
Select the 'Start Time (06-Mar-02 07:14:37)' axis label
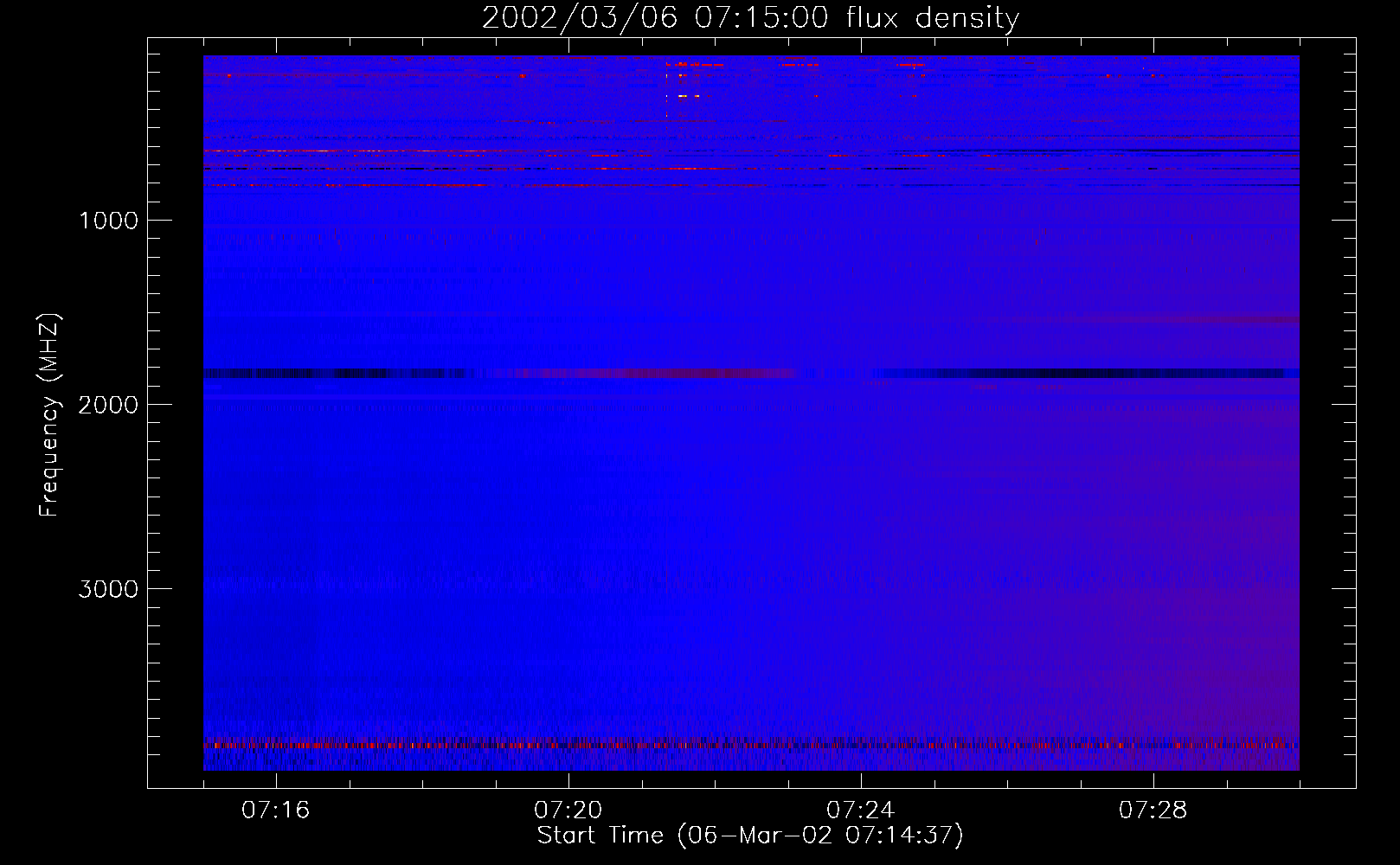pyautogui.click(x=750, y=836)
